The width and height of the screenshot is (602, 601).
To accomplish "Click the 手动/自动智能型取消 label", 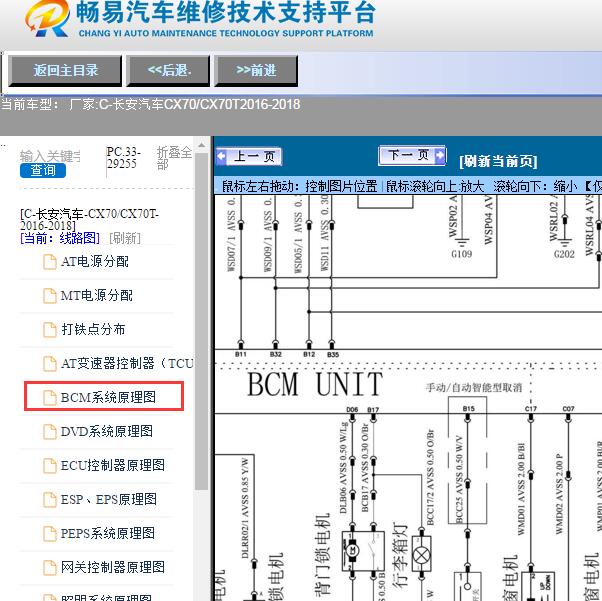I will [474, 387].
